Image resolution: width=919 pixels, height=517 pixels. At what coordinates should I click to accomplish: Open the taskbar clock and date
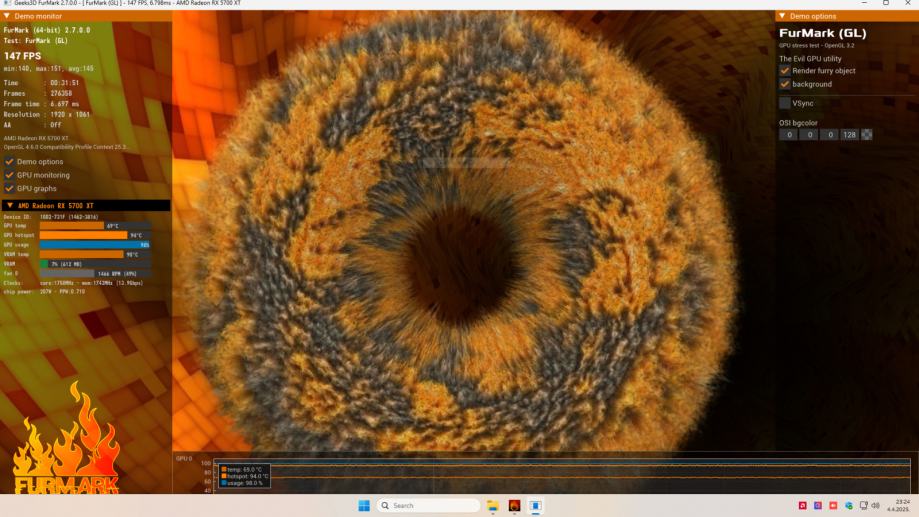point(900,505)
